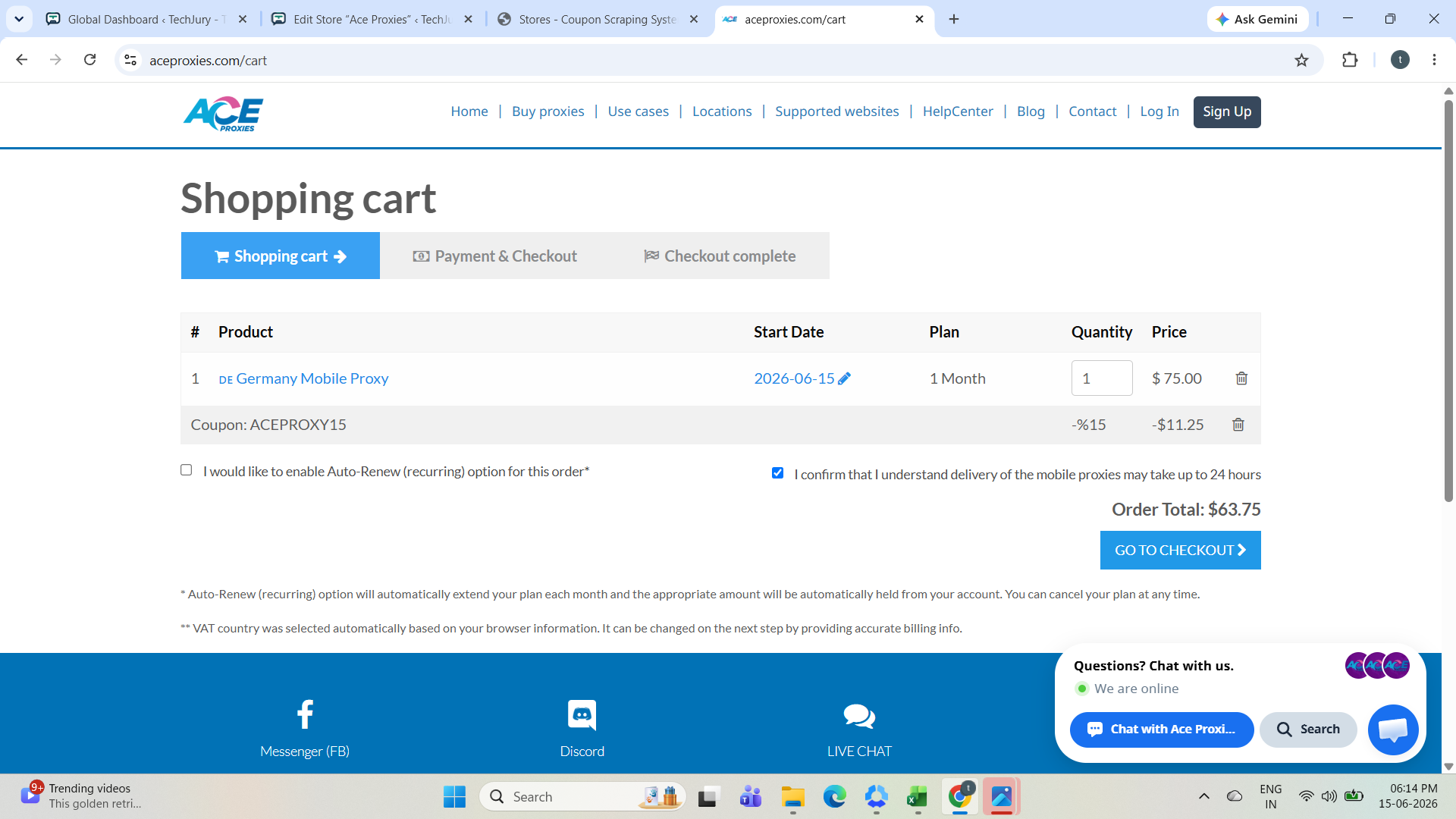
Task: Open the Locations menu item
Action: 722,111
